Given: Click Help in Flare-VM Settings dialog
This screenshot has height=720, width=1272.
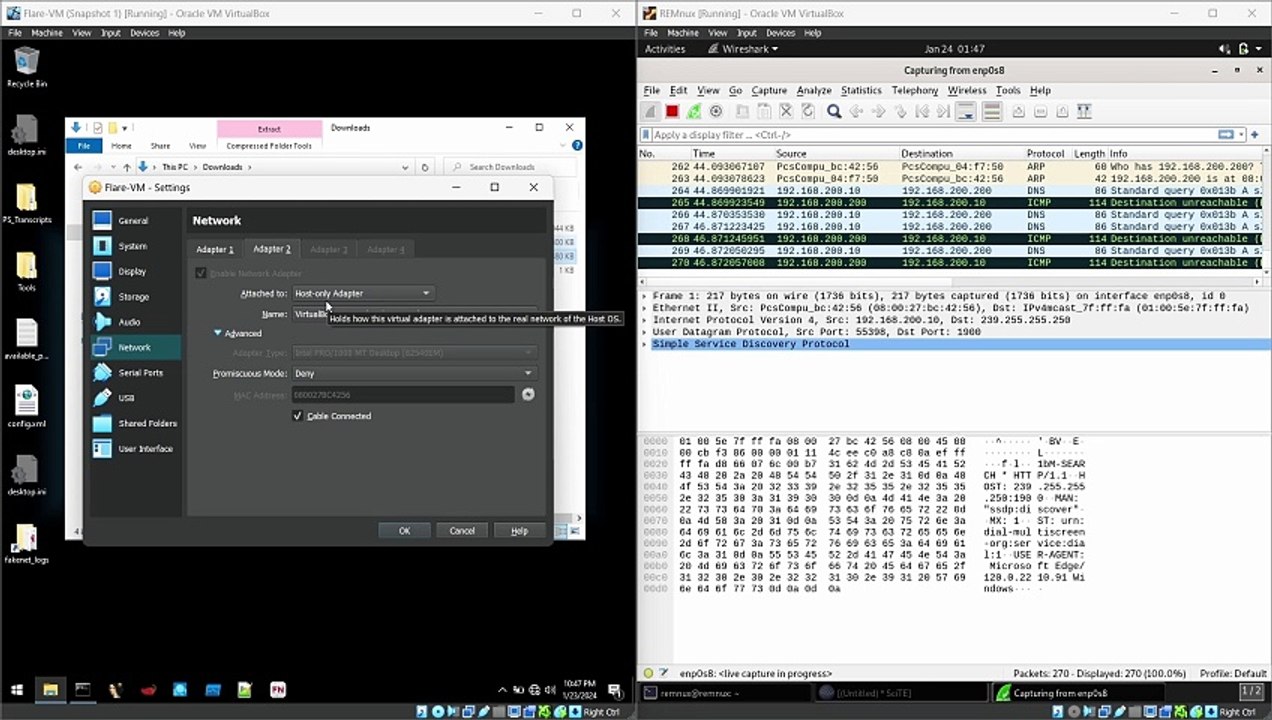Looking at the screenshot, I should click(519, 531).
